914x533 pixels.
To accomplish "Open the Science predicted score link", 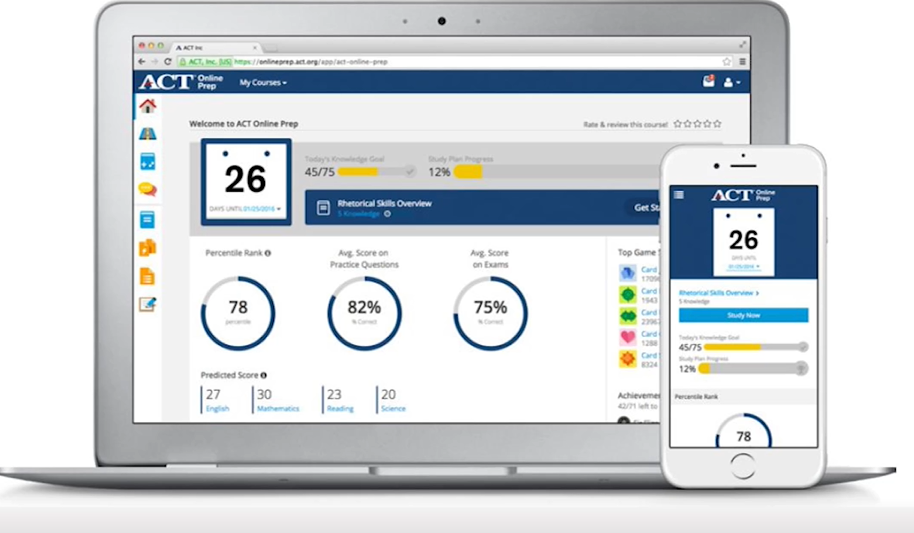I will pos(393,409).
